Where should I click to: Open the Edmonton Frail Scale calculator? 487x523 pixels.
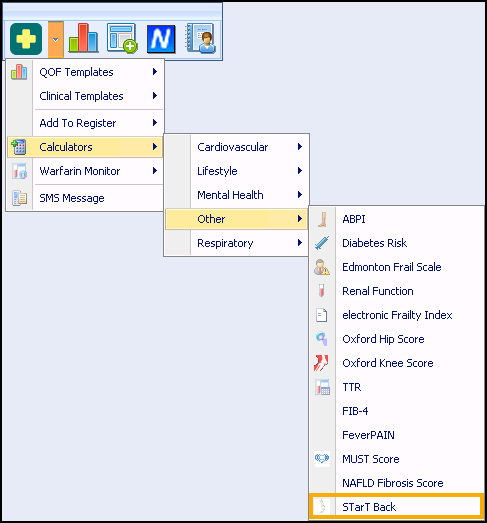(x=396, y=267)
